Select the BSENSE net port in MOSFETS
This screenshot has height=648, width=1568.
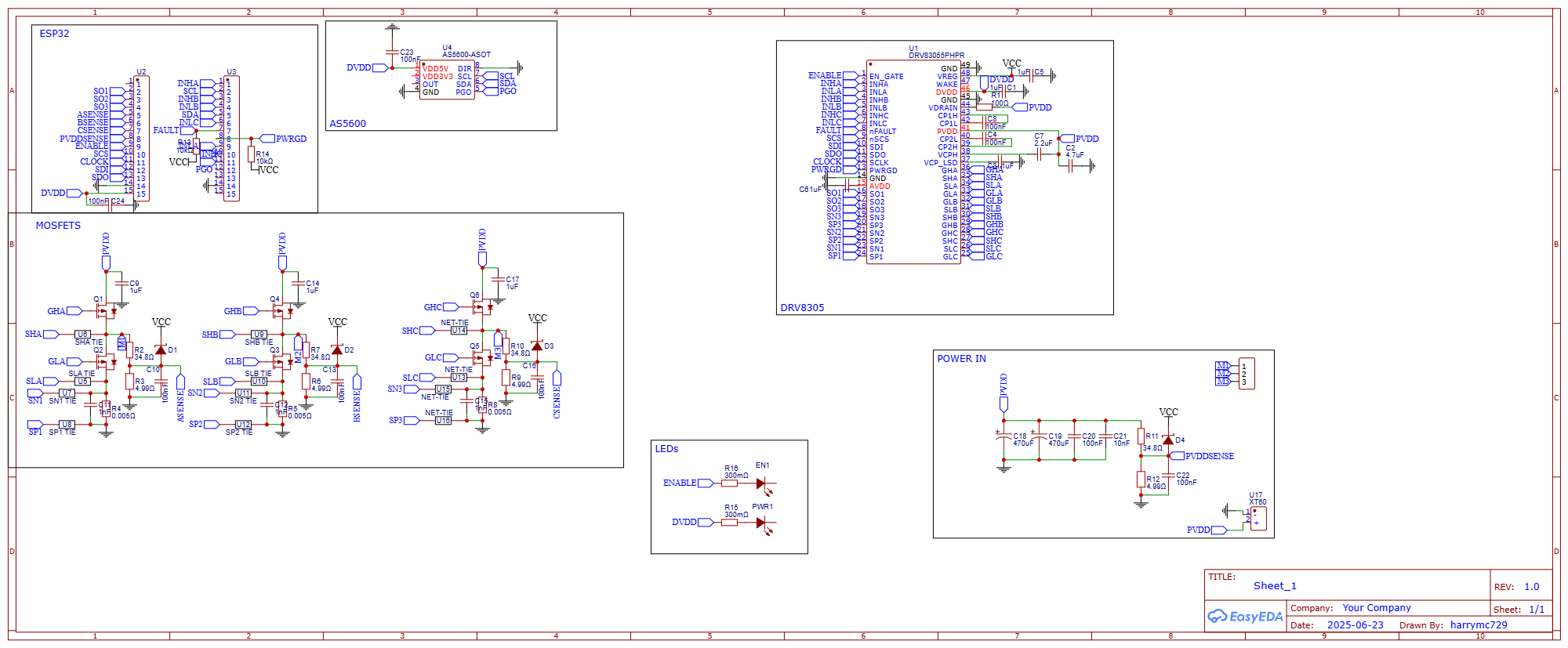click(357, 398)
